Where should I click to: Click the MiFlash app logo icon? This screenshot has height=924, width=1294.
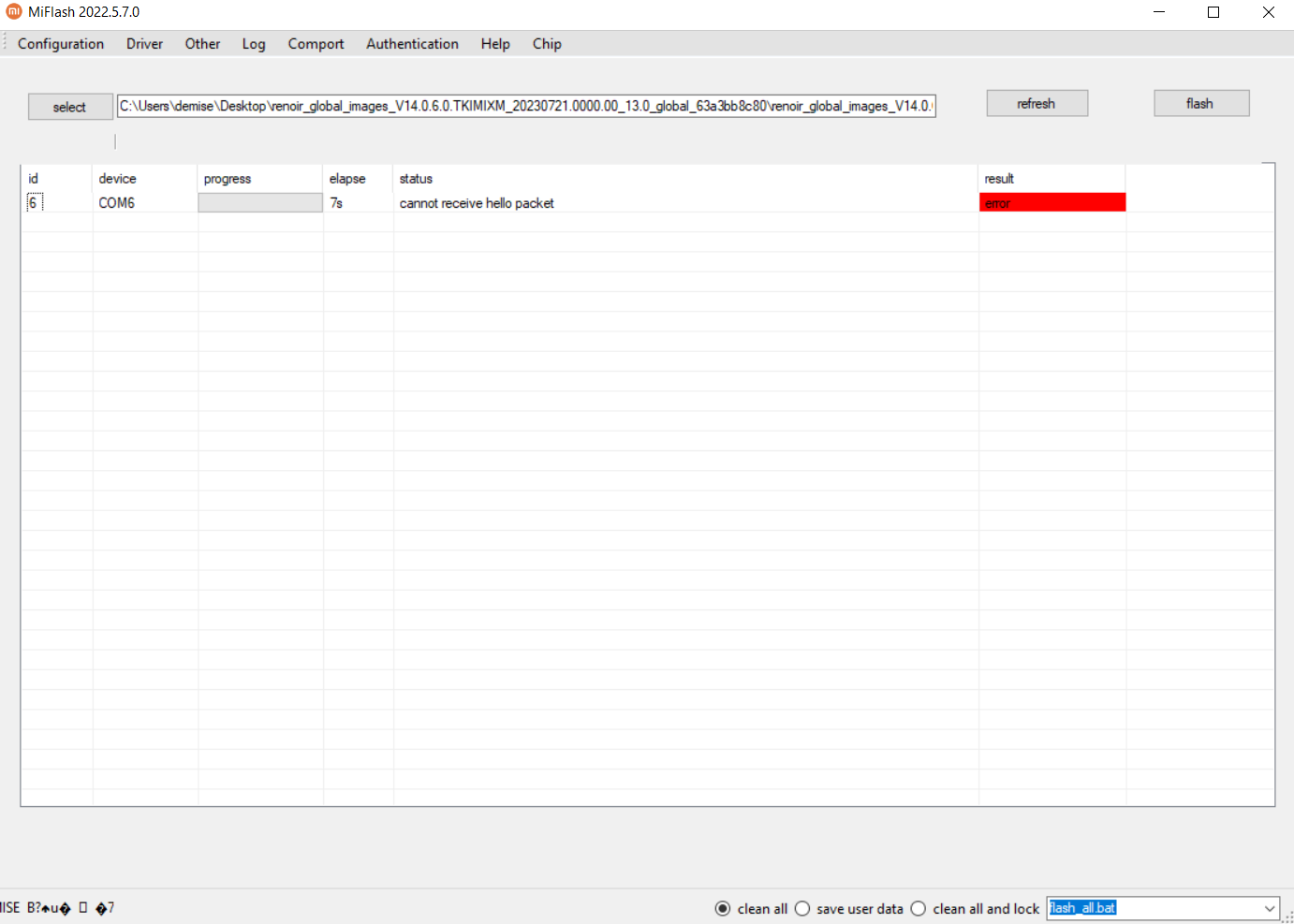pos(13,12)
